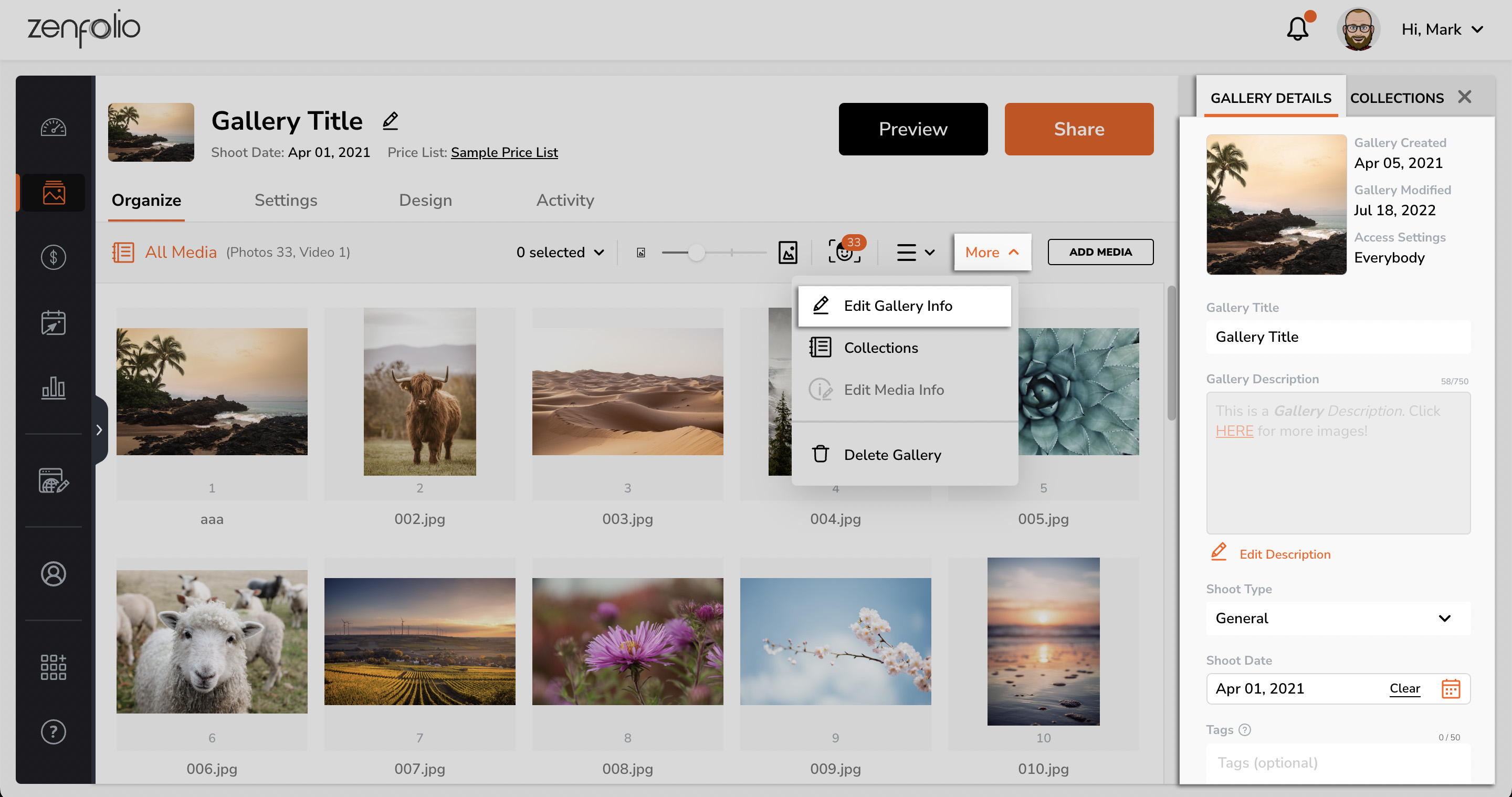Switch to the Settings tab
Screen dimensions: 1512x797
point(286,200)
